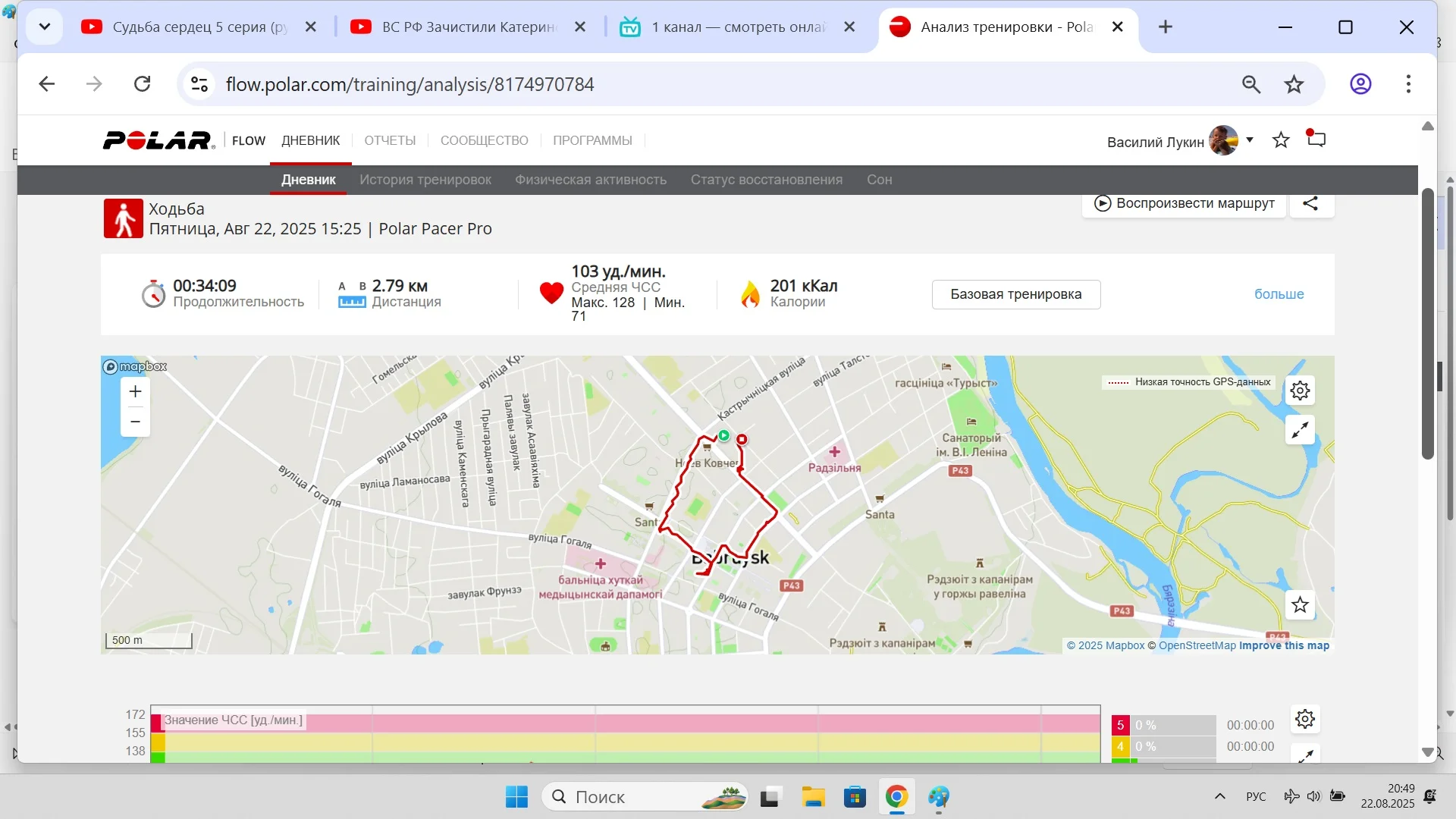Zoom out the map with minus
Image resolution: width=1456 pixels, height=819 pixels.
pos(135,422)
